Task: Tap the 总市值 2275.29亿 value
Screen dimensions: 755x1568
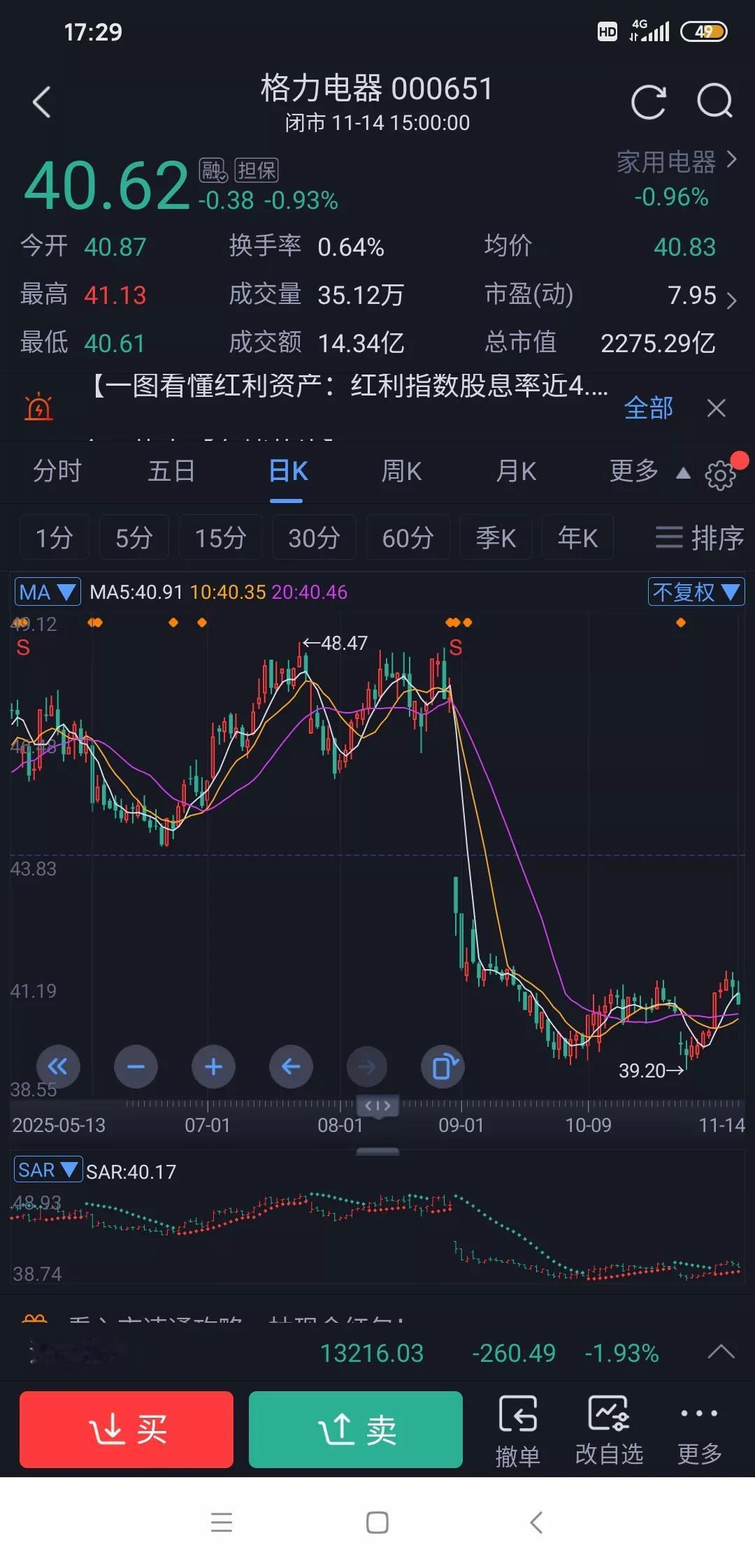Action: coord(658,342)
